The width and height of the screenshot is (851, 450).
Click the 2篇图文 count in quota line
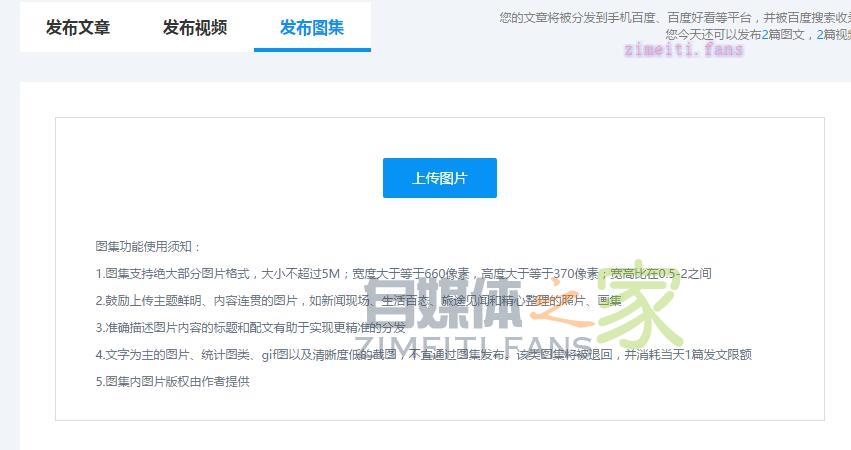click(780, 34)
